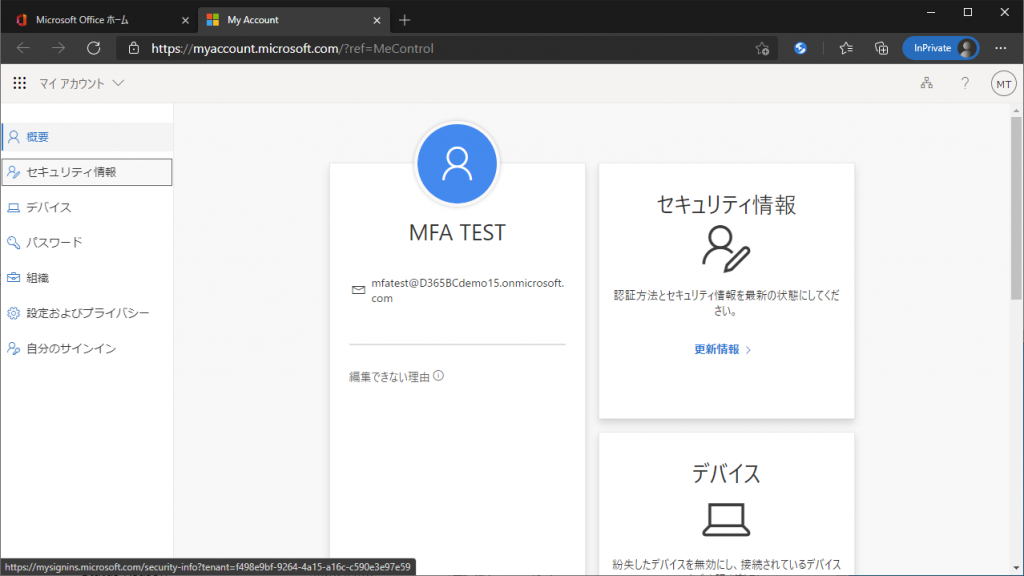Open 自分のサインイン from the sidebar
Viewport: 1024px width, 576px height.
pos(72,348)
